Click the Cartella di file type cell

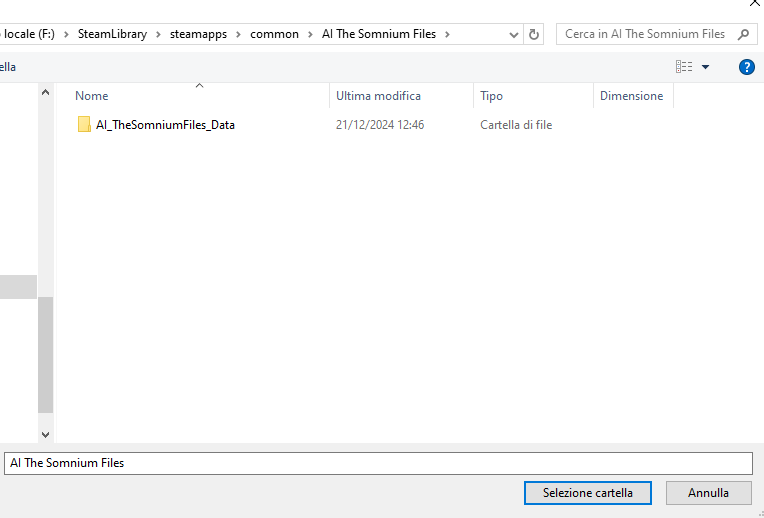pos(516,125)
